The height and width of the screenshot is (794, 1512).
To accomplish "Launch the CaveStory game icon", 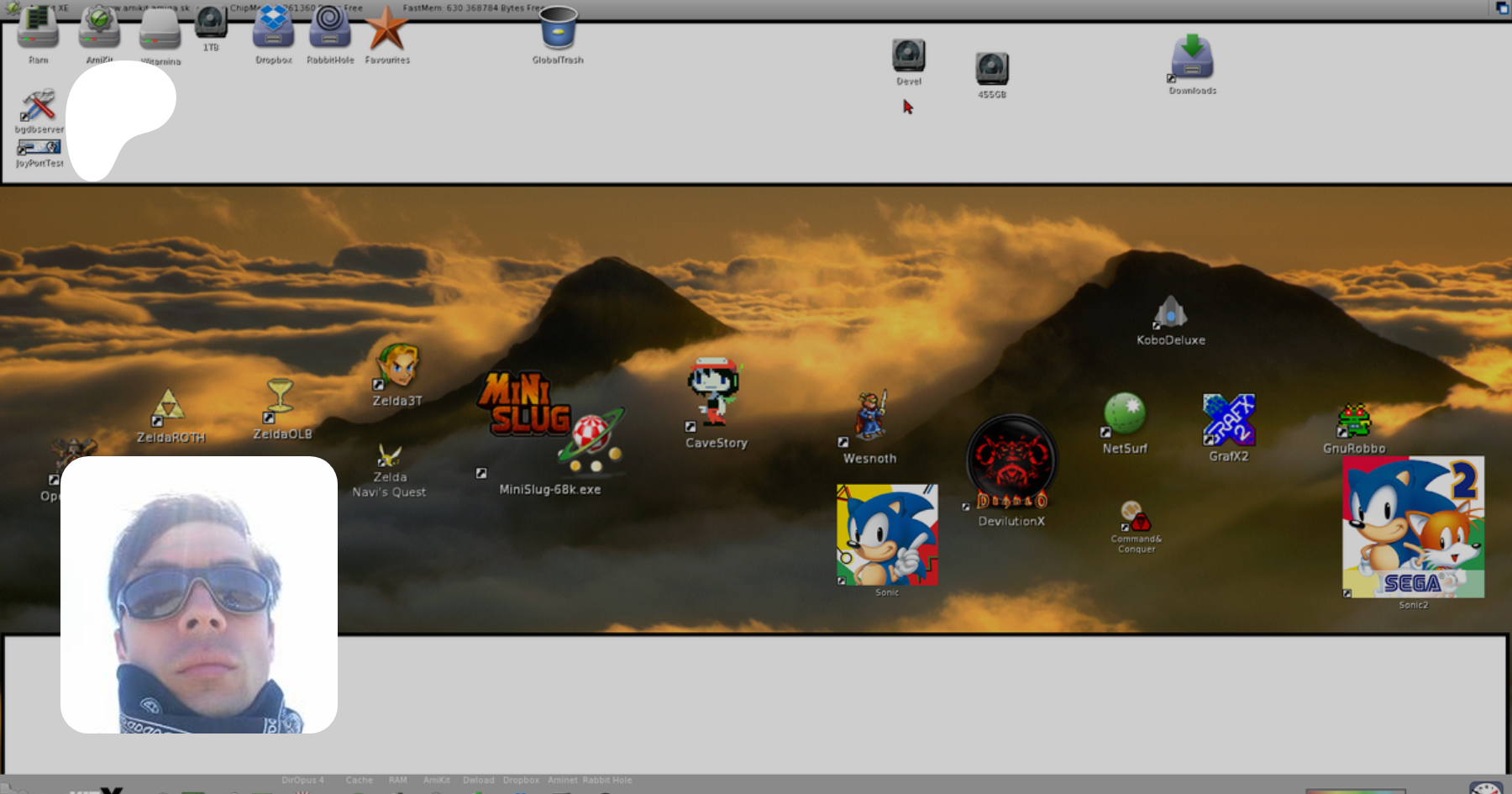I will (714, 392).
